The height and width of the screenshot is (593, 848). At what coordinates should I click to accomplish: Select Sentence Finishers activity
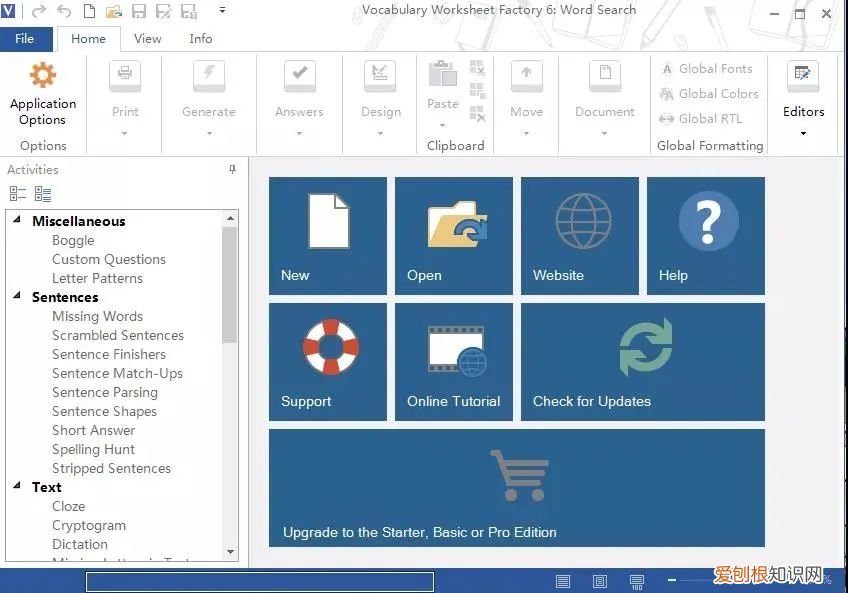tap(109, 354)
